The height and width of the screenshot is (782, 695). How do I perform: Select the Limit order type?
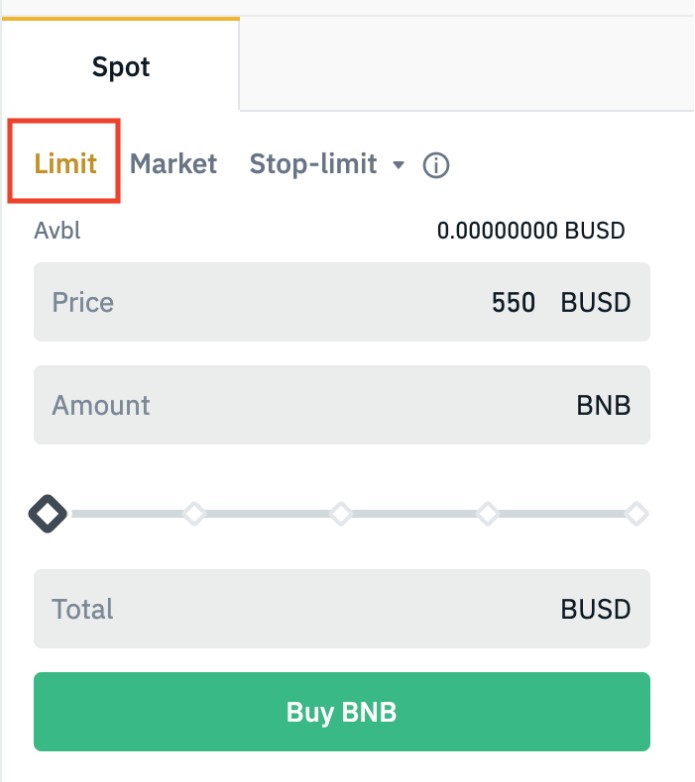point(65,164)
